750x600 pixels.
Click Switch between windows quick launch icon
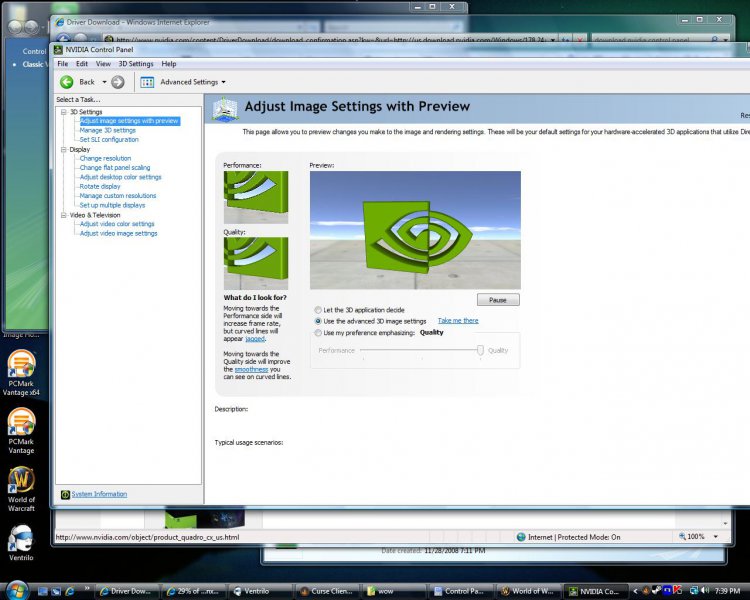pos(56,591)
